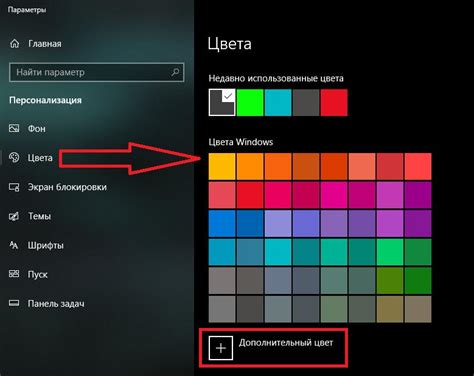The width and height of the screenshot is (474, 376).
Task: Click the Найти параметр search field
Action: pos(97,72)
